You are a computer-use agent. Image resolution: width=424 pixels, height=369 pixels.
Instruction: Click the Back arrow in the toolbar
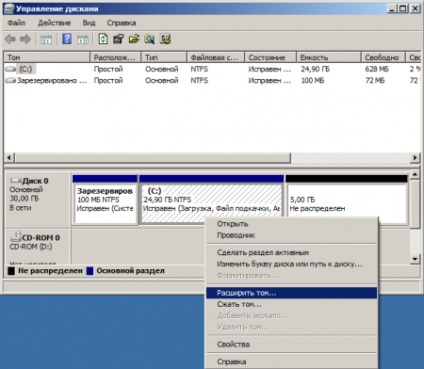[10, 39]
